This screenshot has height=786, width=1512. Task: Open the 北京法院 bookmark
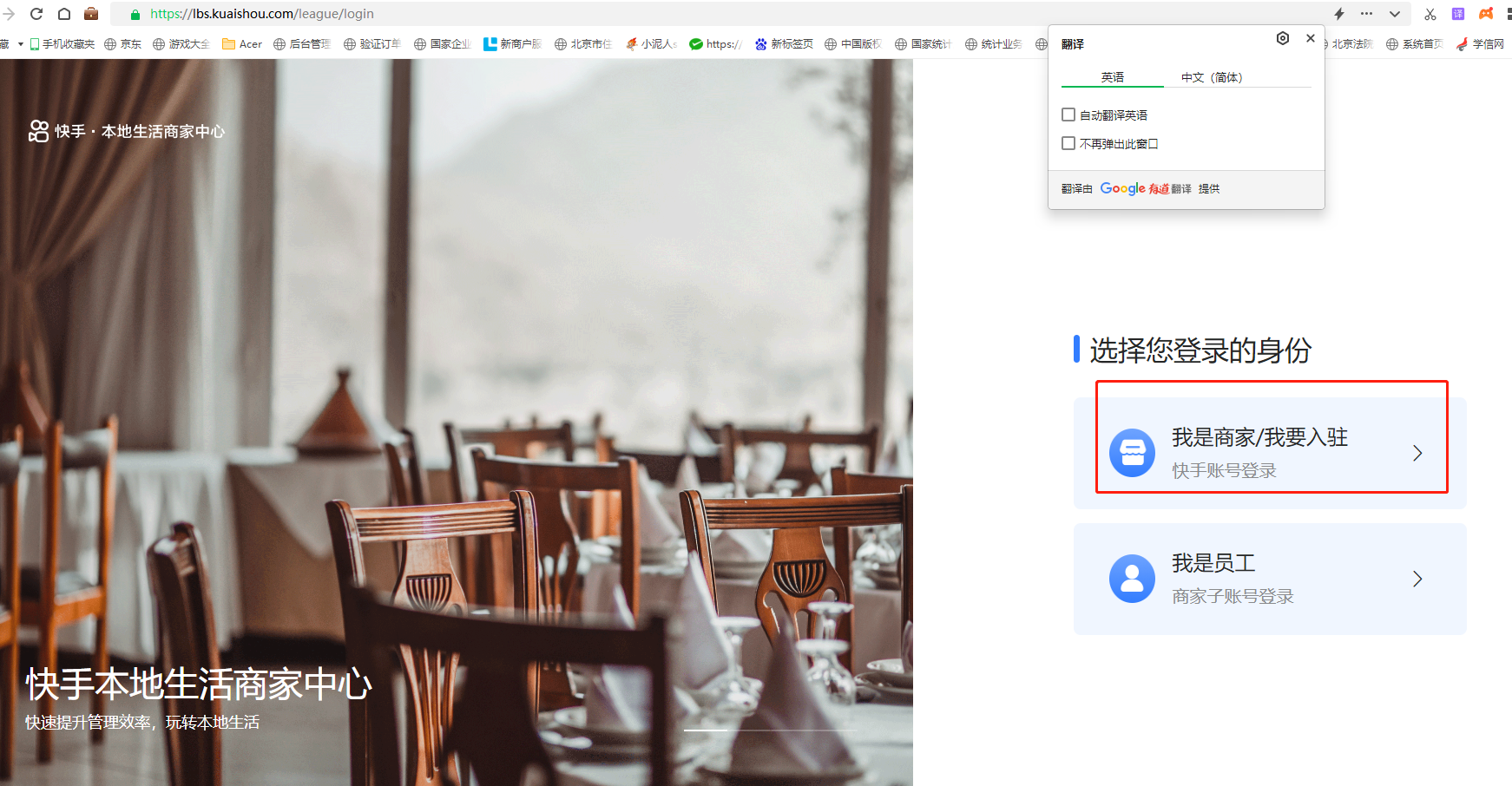point(1348,43)
